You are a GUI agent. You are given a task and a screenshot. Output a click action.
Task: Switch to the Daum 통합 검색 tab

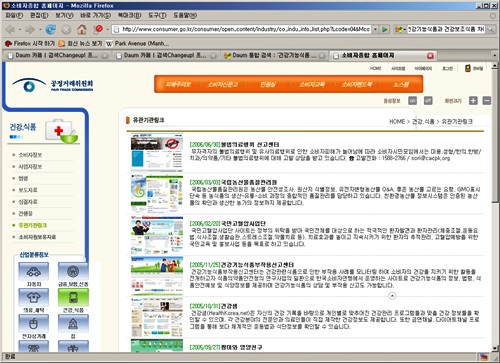click(275, 56)
